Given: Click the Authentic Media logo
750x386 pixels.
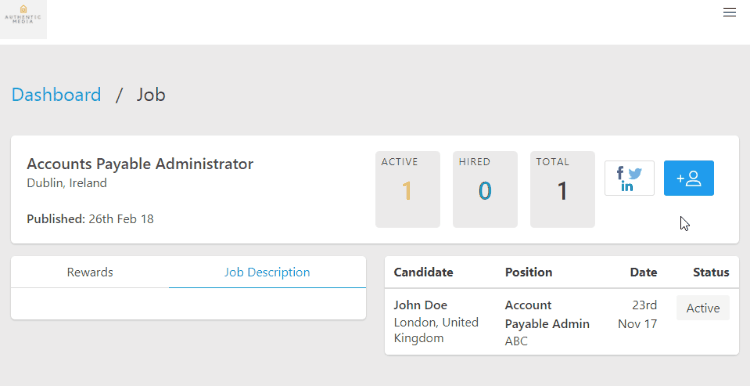Looking at the screenshot, I should pyautogui.click(x=23, y=19).
